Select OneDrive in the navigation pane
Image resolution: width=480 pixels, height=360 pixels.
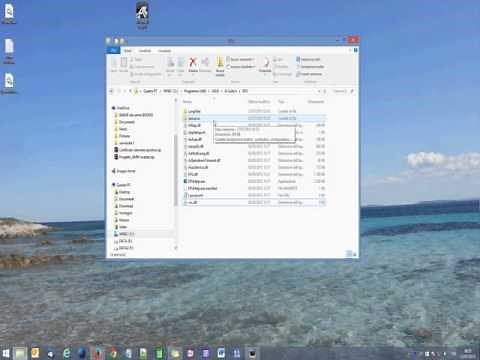123,108
